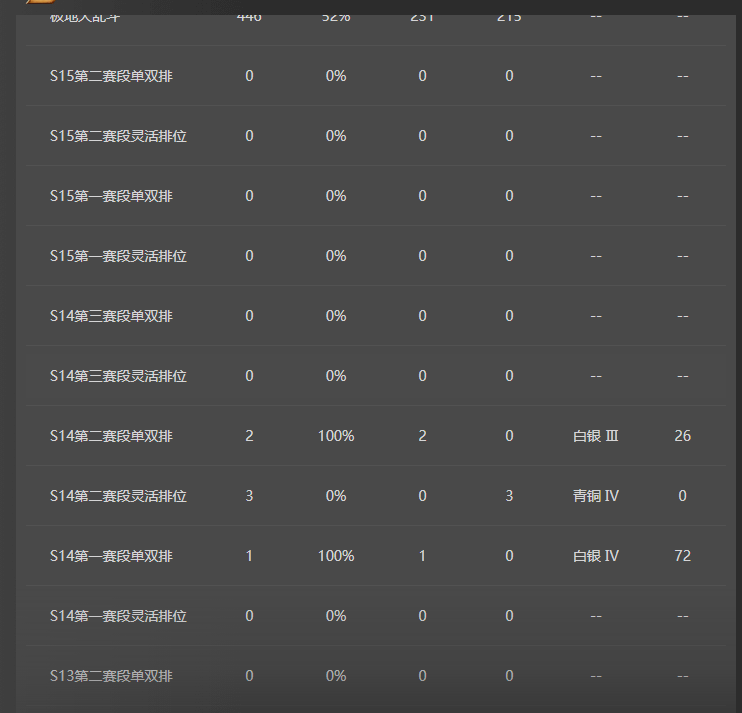The image size is (742, 713).
Task: Click the S15第一赛段灵活排位 row label
Action: 118,256
